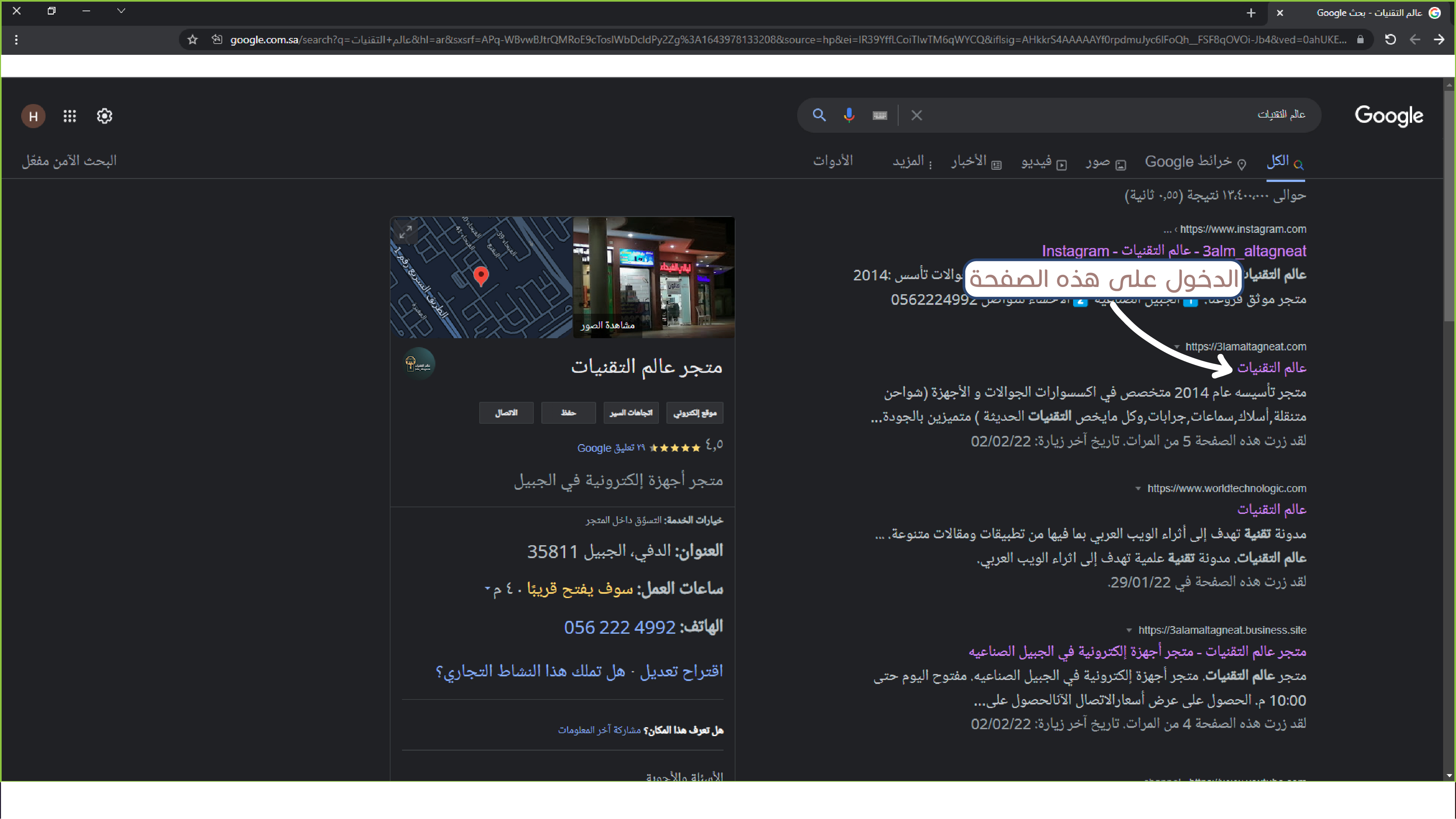Viewport: 1456px width, 819px height.
Task: Open the Google apps grid
Action: (70, 116)
